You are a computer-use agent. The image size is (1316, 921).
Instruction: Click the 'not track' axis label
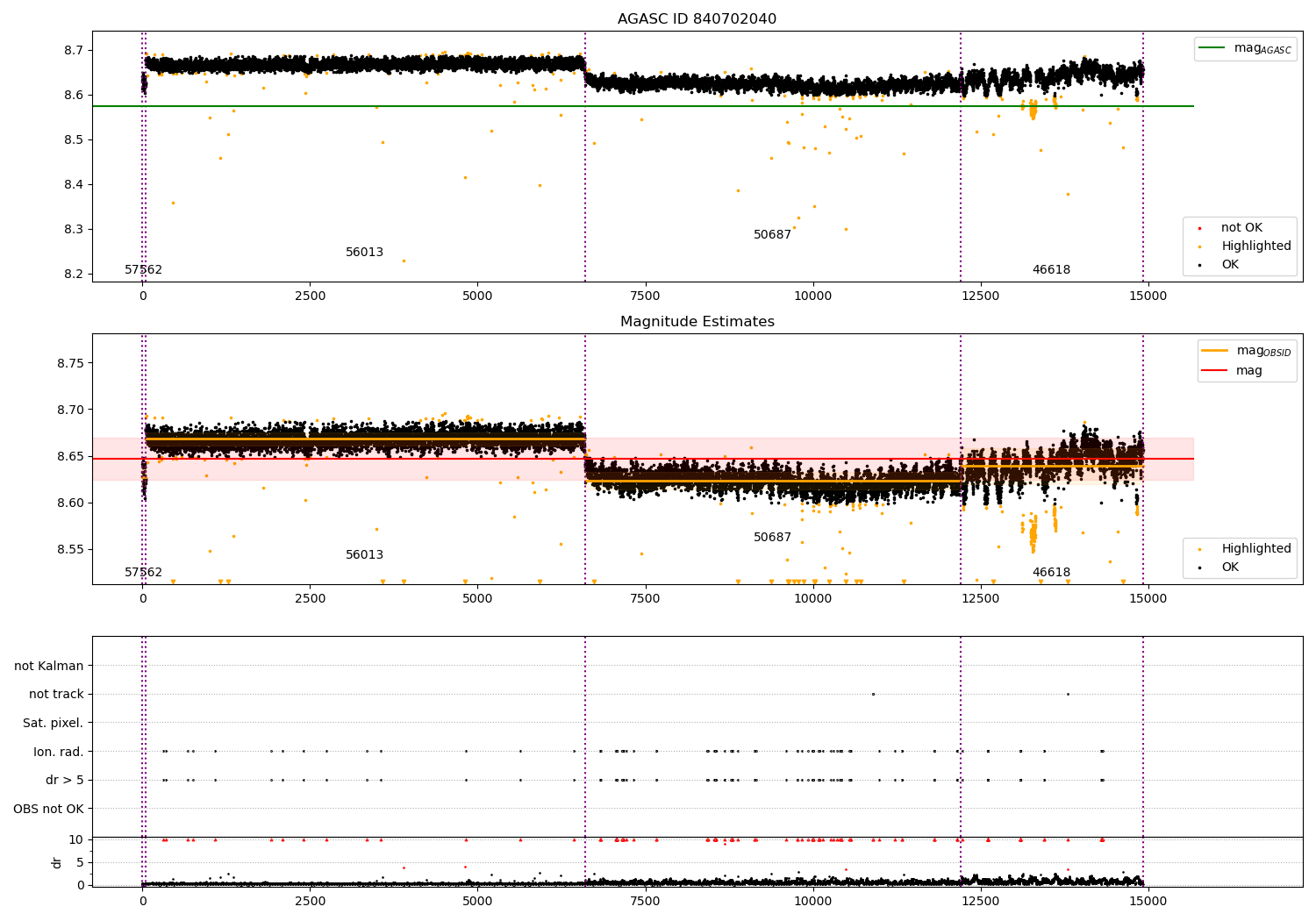pos(56,695)
